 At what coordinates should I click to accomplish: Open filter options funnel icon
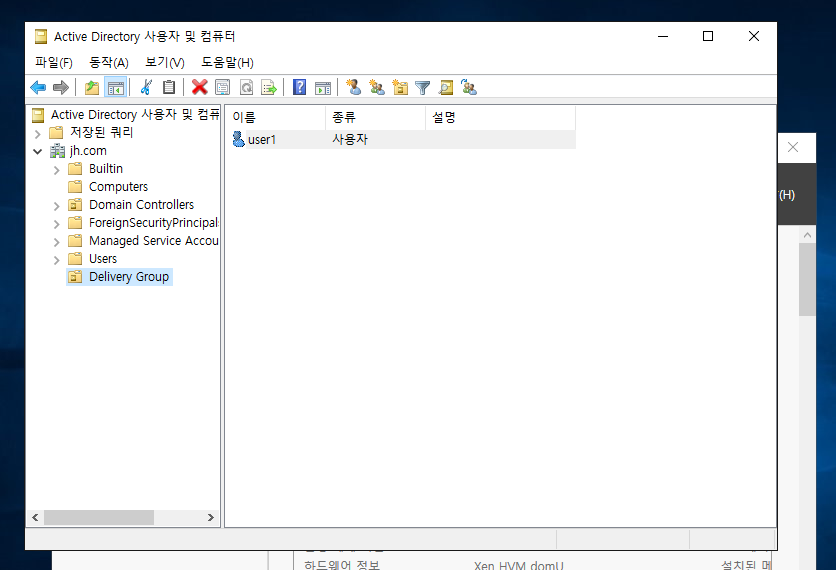[x=422, y=88]
